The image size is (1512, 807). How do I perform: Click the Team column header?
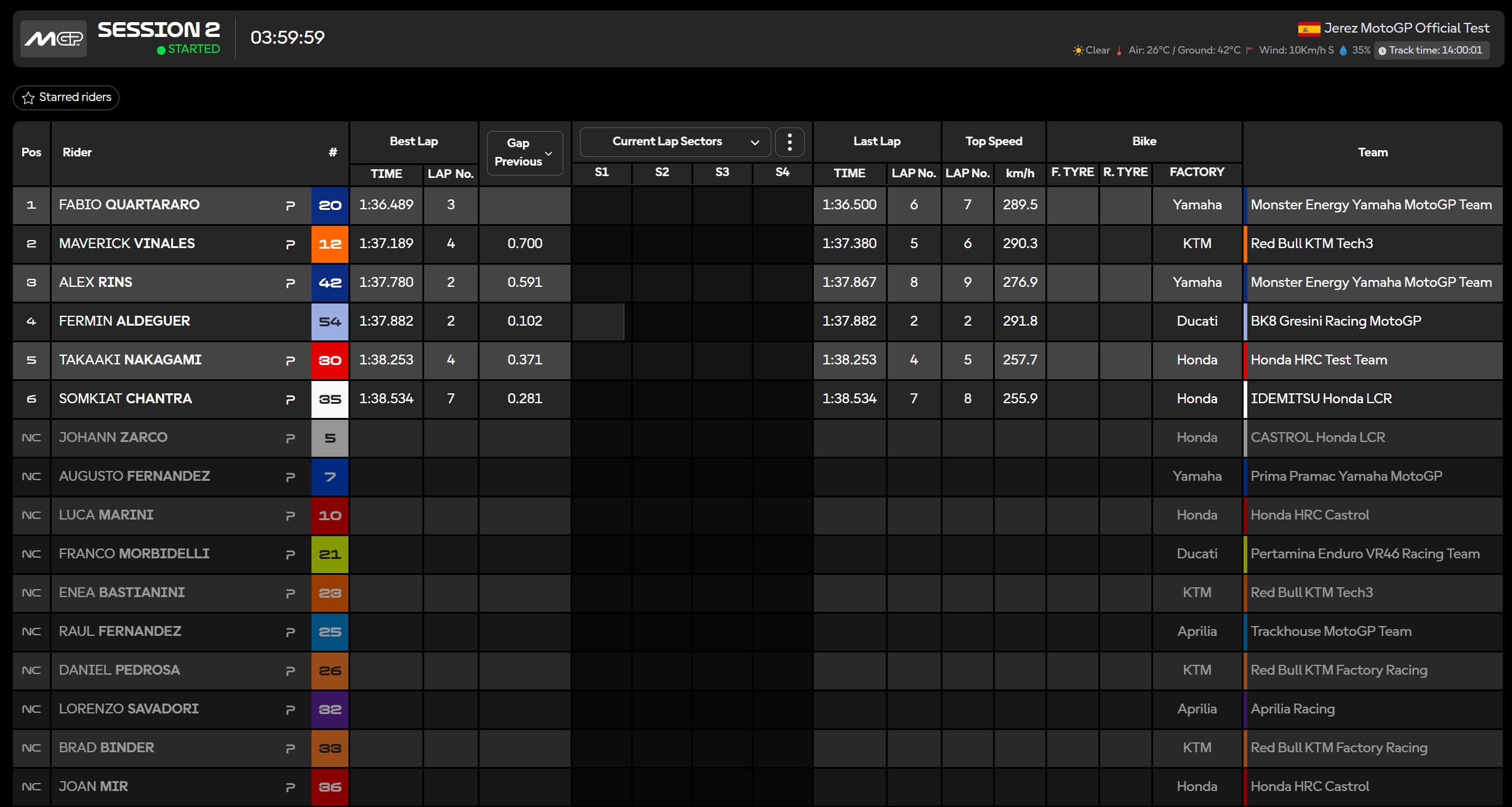pos(1373,153)
